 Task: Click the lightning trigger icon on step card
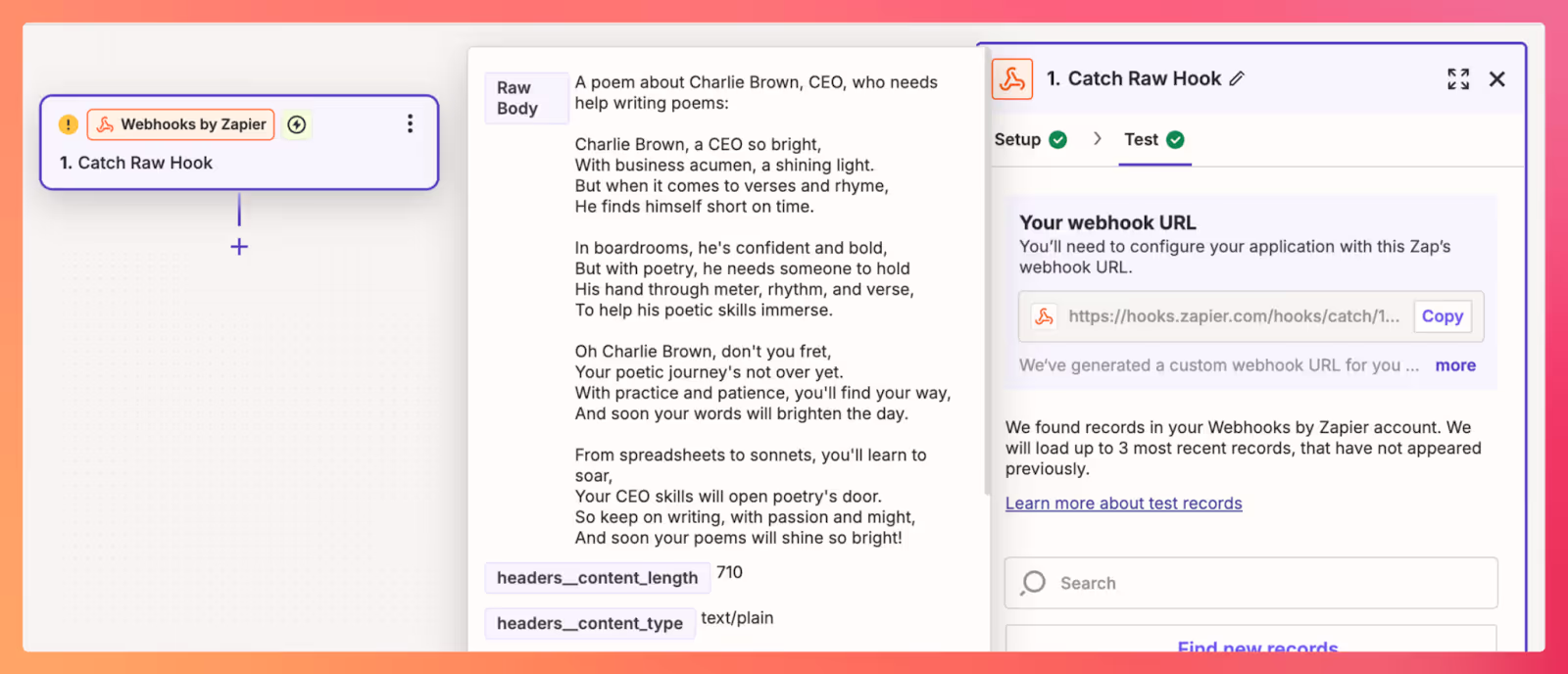(297, 124)
